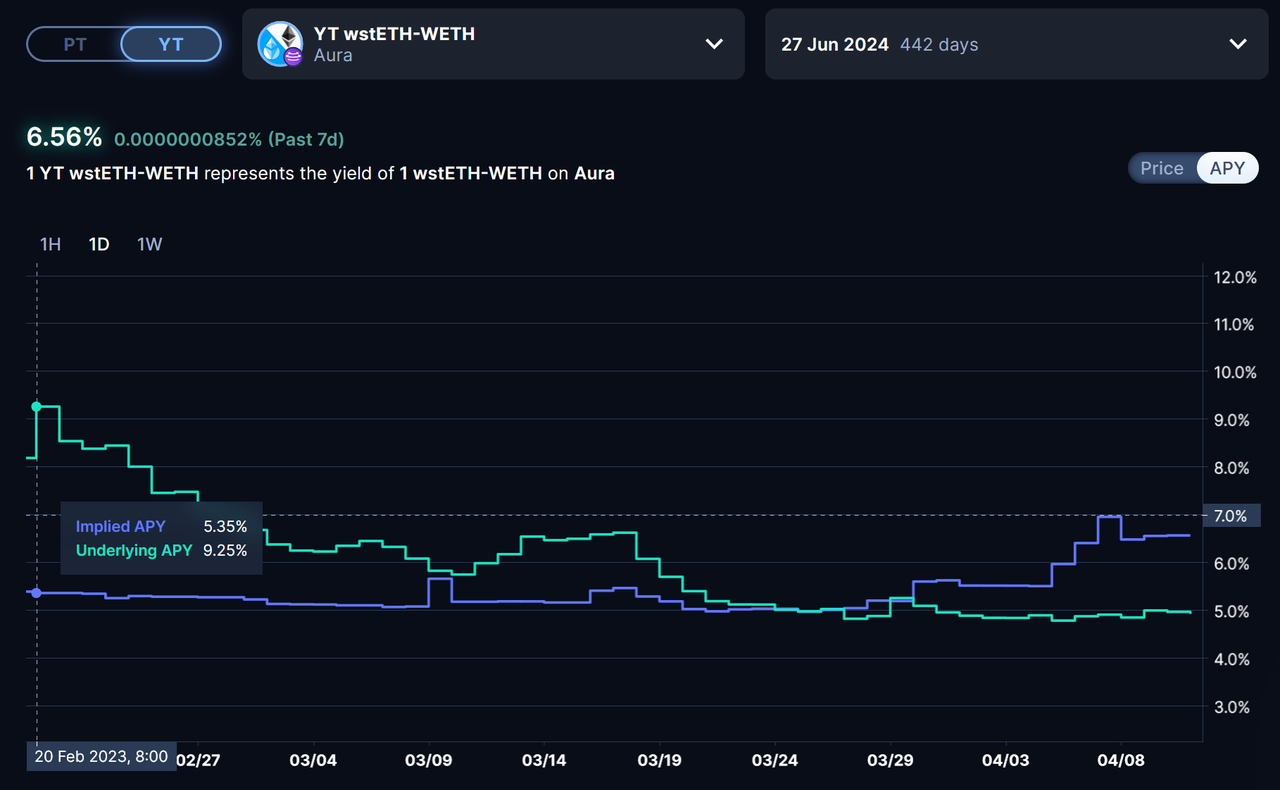
Task: Expand the YT wstETH-WETH asset chevron
Action: point(714,44)
